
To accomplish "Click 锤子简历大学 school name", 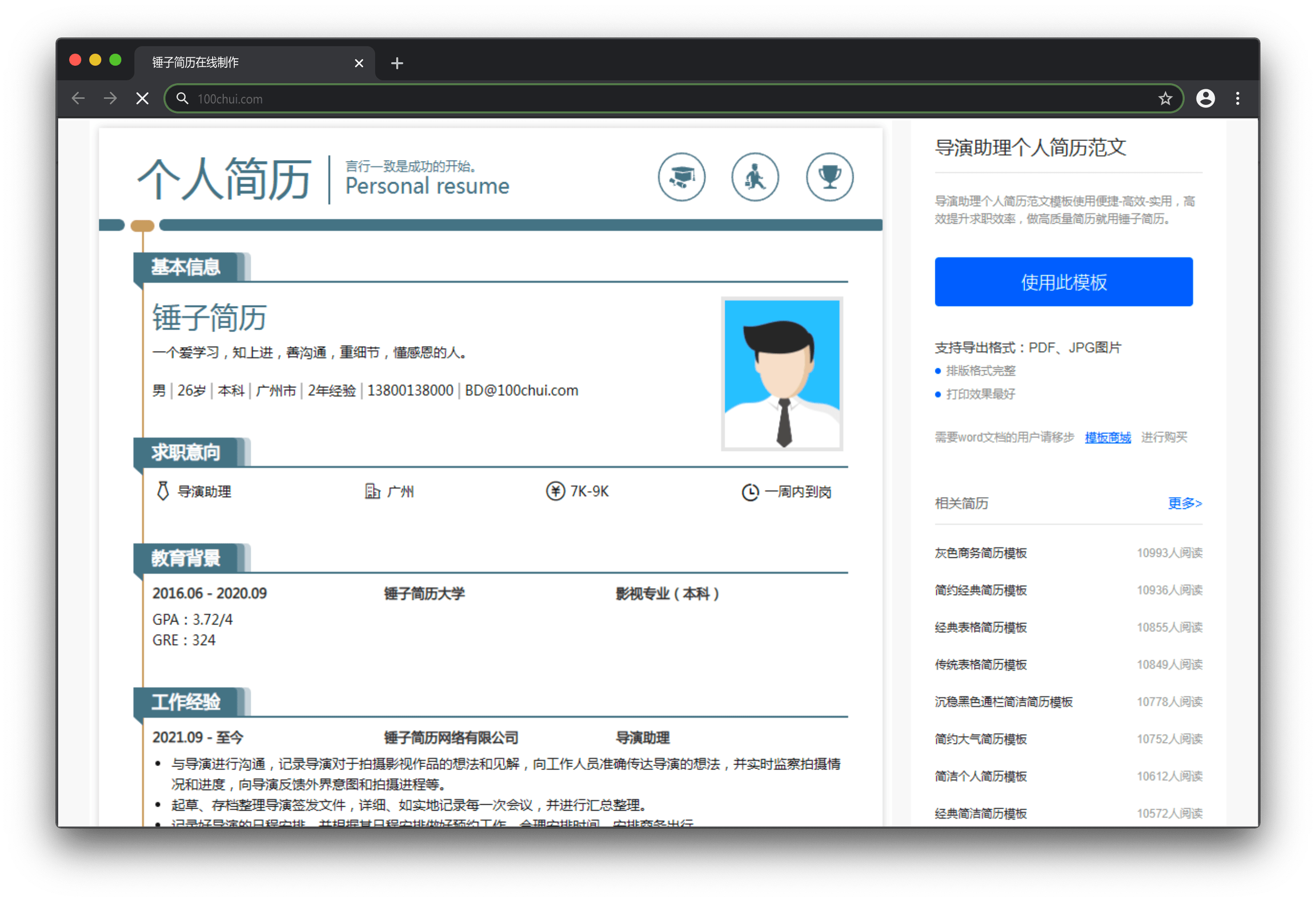I will 424,593.
